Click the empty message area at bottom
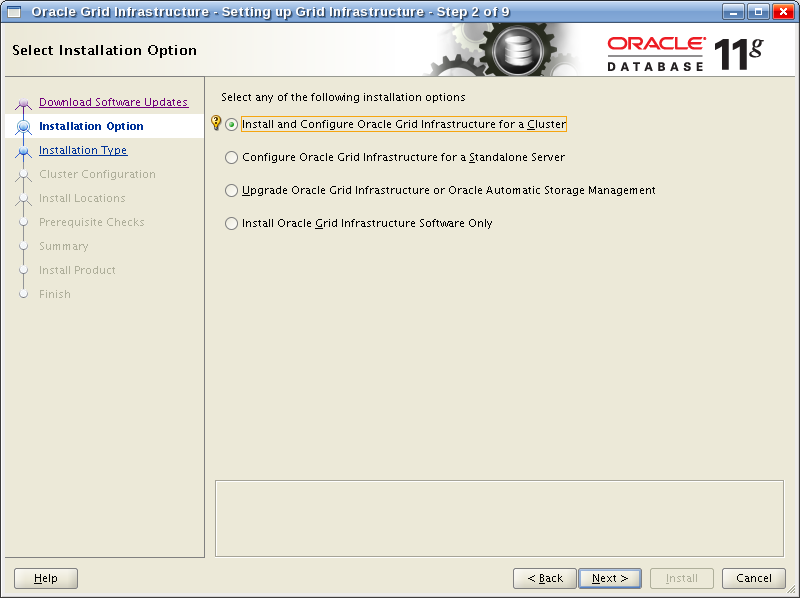 (499, 518)
